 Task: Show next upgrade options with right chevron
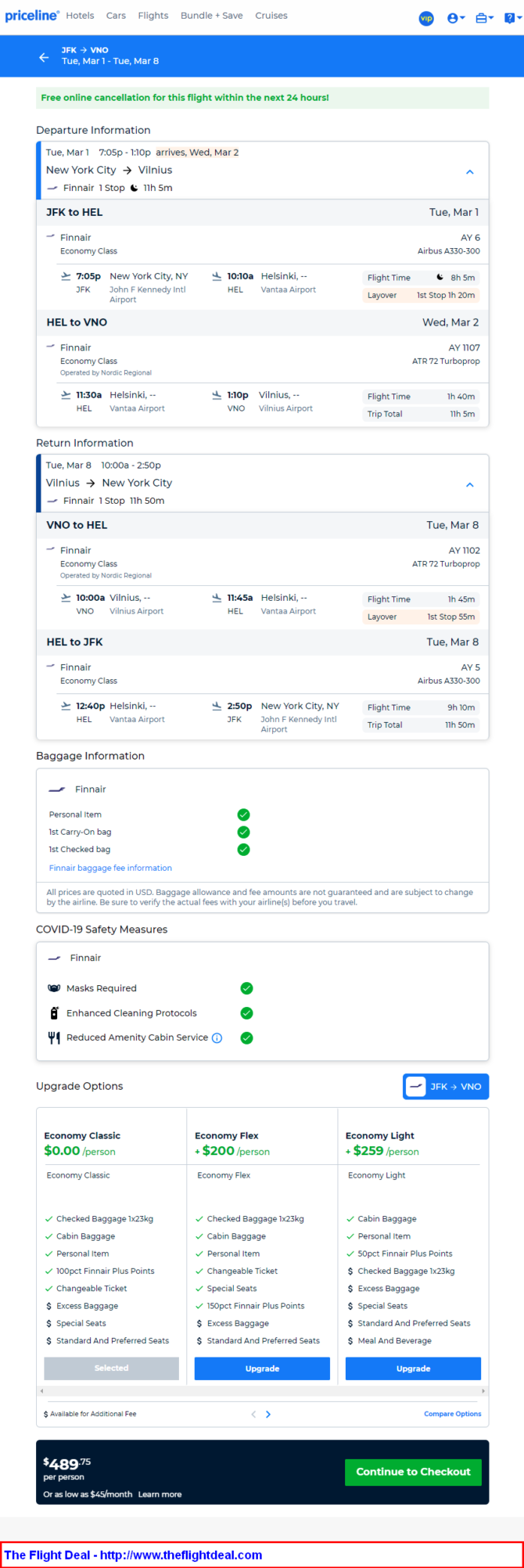pyautogui.click(x=268, y=1414)
